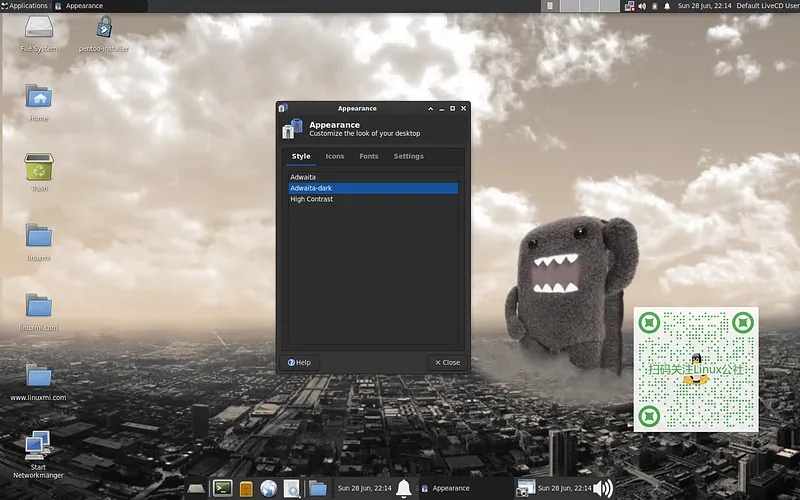The width and height of the screenshot is (800, 500).
Task: Switch to the first workspace in pager
Action: [550, 6]
